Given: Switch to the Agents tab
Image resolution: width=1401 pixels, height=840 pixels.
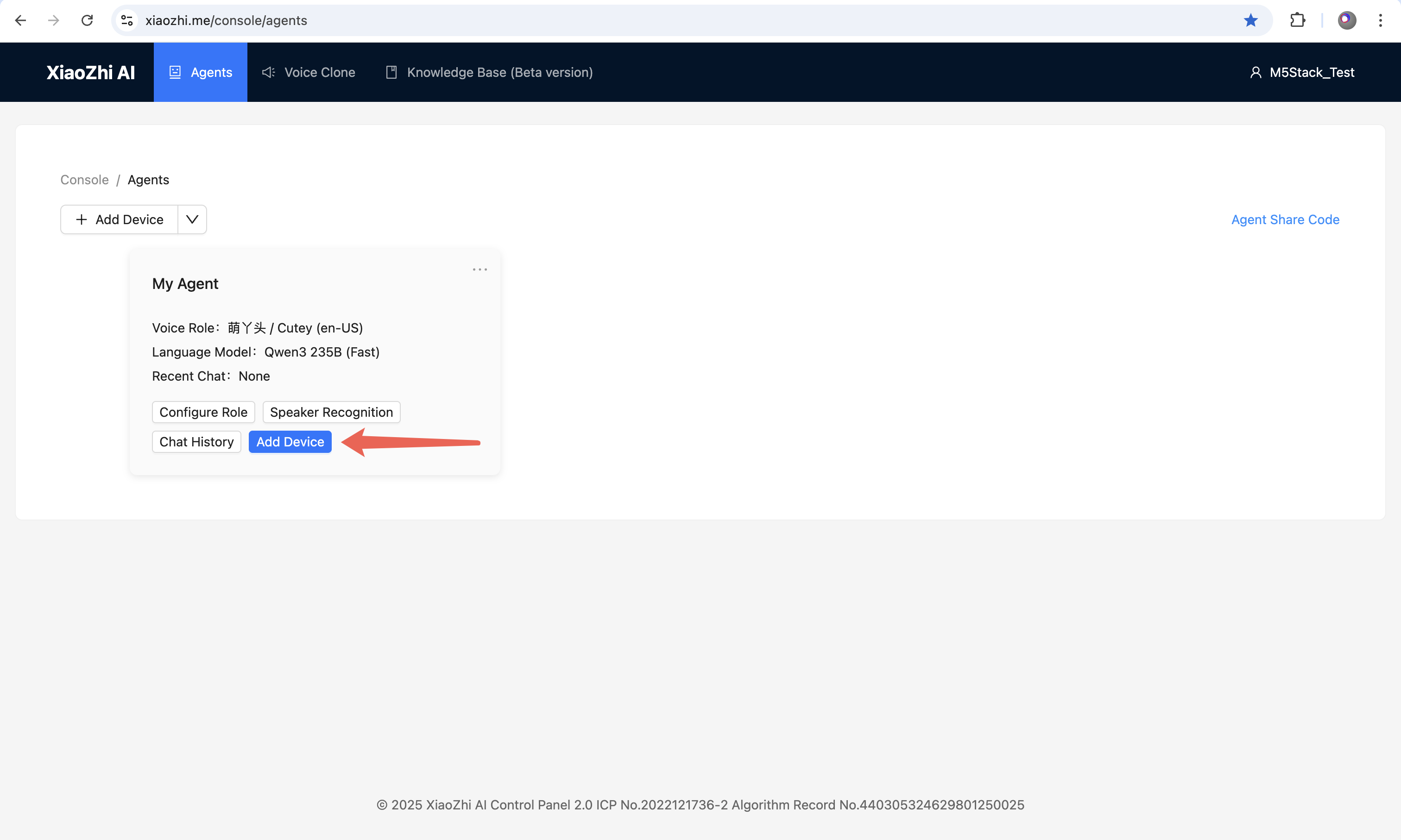Looking at the screenshot, I should pos(201,72).
